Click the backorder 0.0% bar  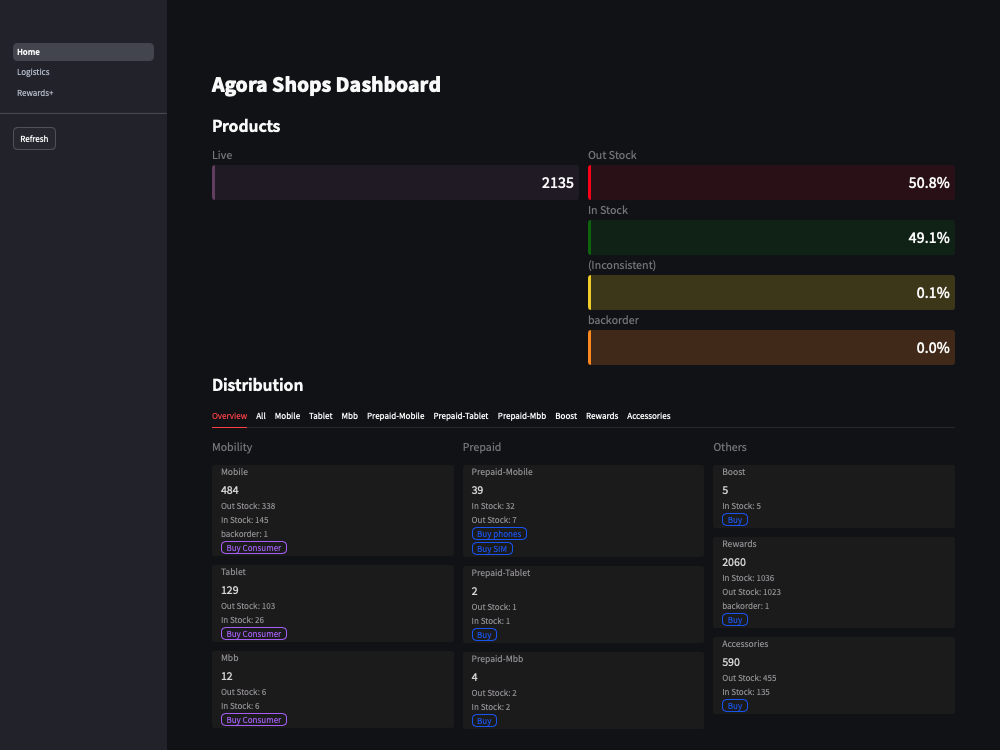[771, 347]
